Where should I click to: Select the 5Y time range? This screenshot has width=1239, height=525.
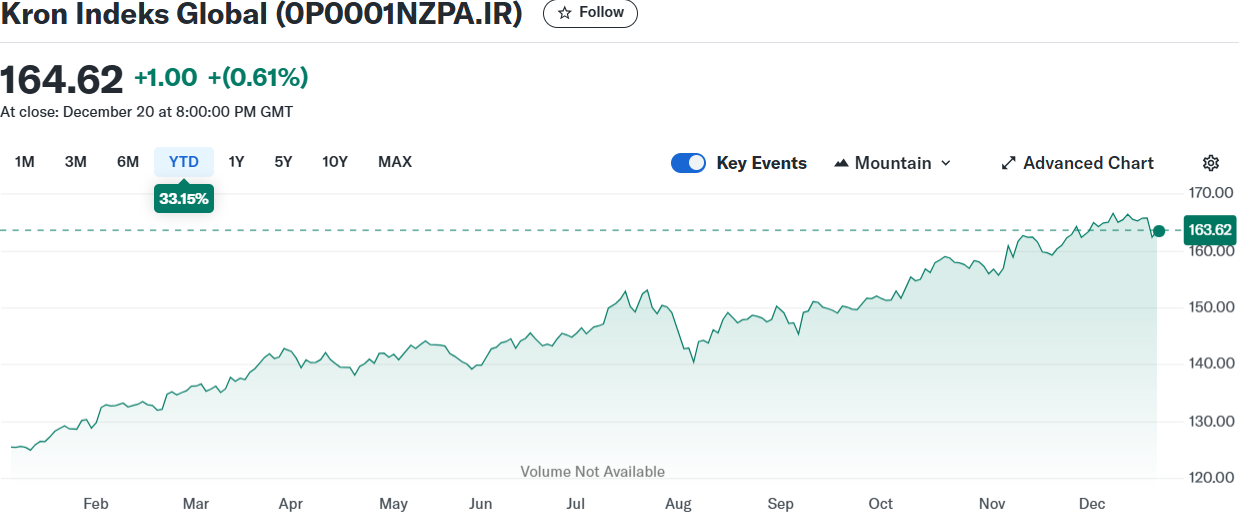click(x=283, y=162)
